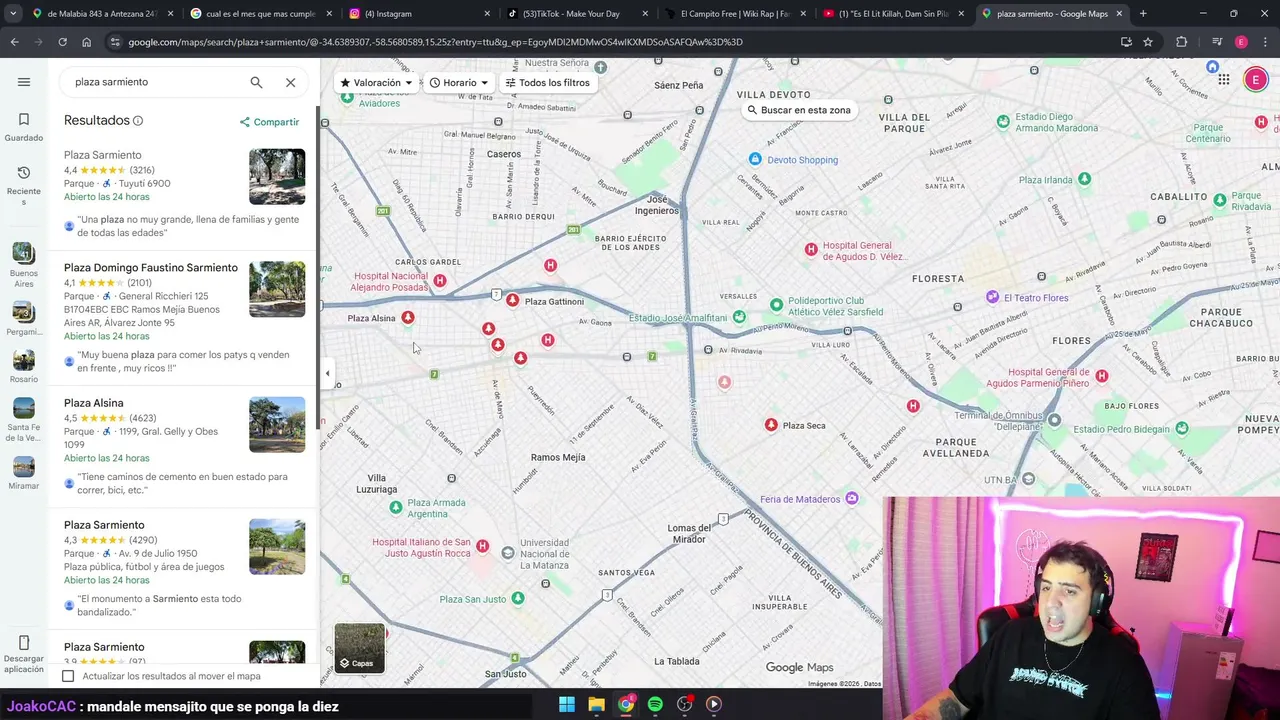The height and width of the screenshot is (720, 1280).
Task: Open the Plaza Sarmiento Tuyutí 6900 photo
Action: click(x=277, y=177)
